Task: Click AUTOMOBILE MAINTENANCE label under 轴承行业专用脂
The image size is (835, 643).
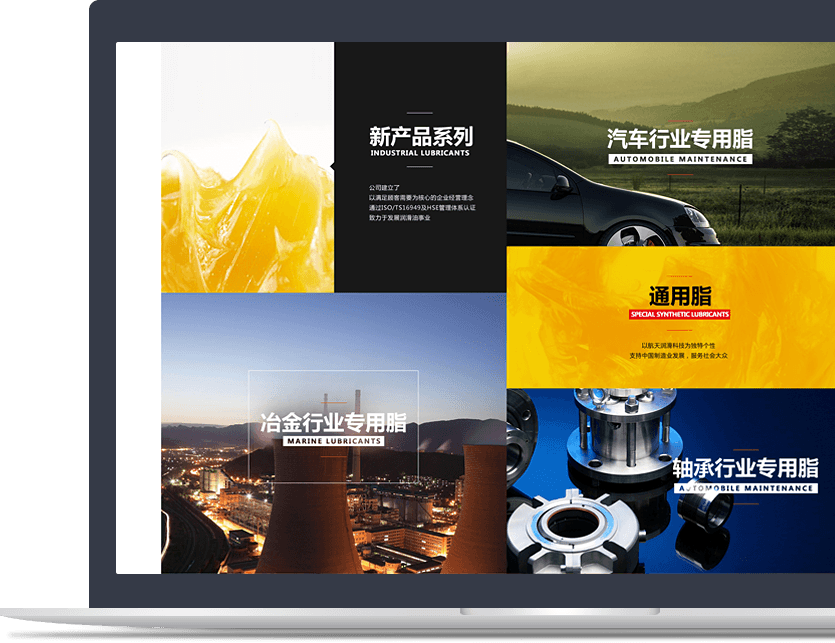Action: click(749, 490)
